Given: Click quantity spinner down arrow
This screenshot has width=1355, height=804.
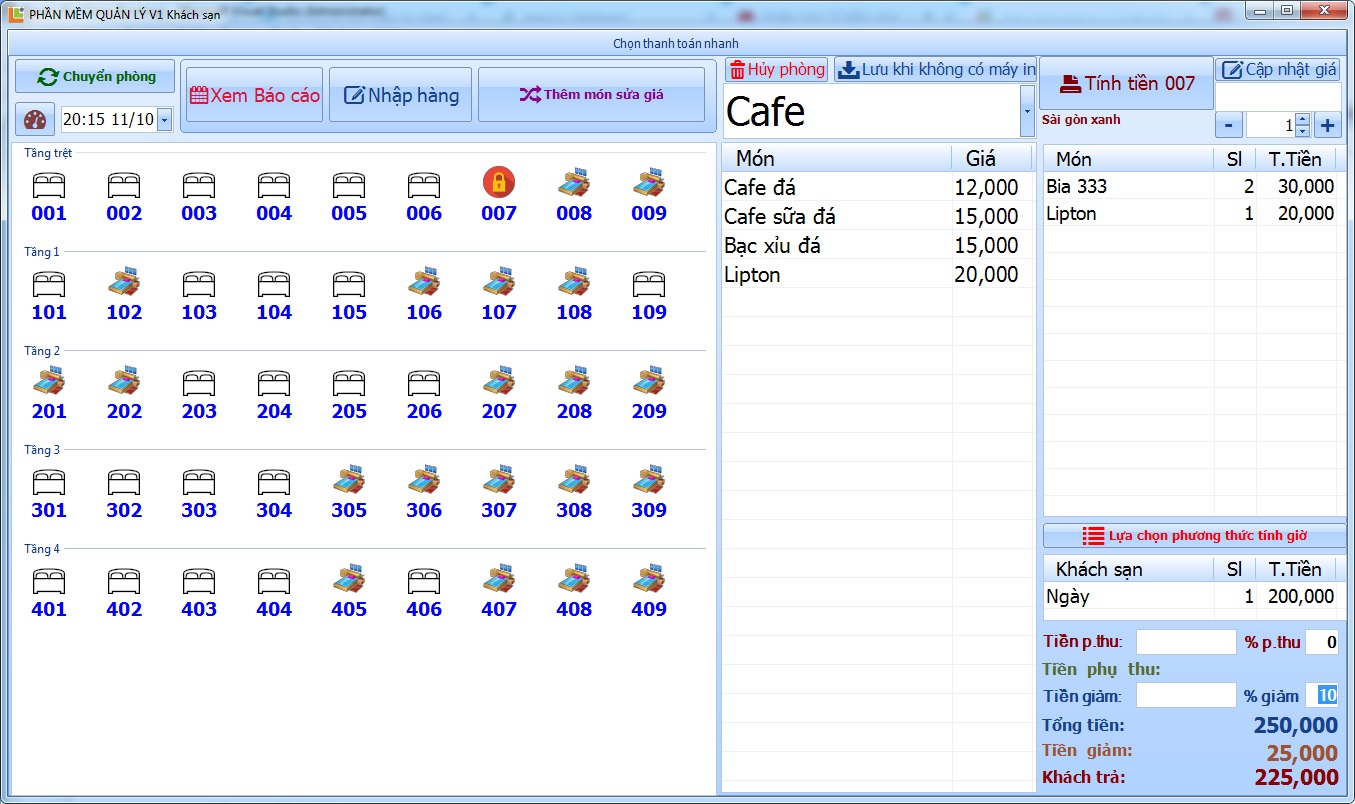Looking at the screenshot, I should [1302, 131].
